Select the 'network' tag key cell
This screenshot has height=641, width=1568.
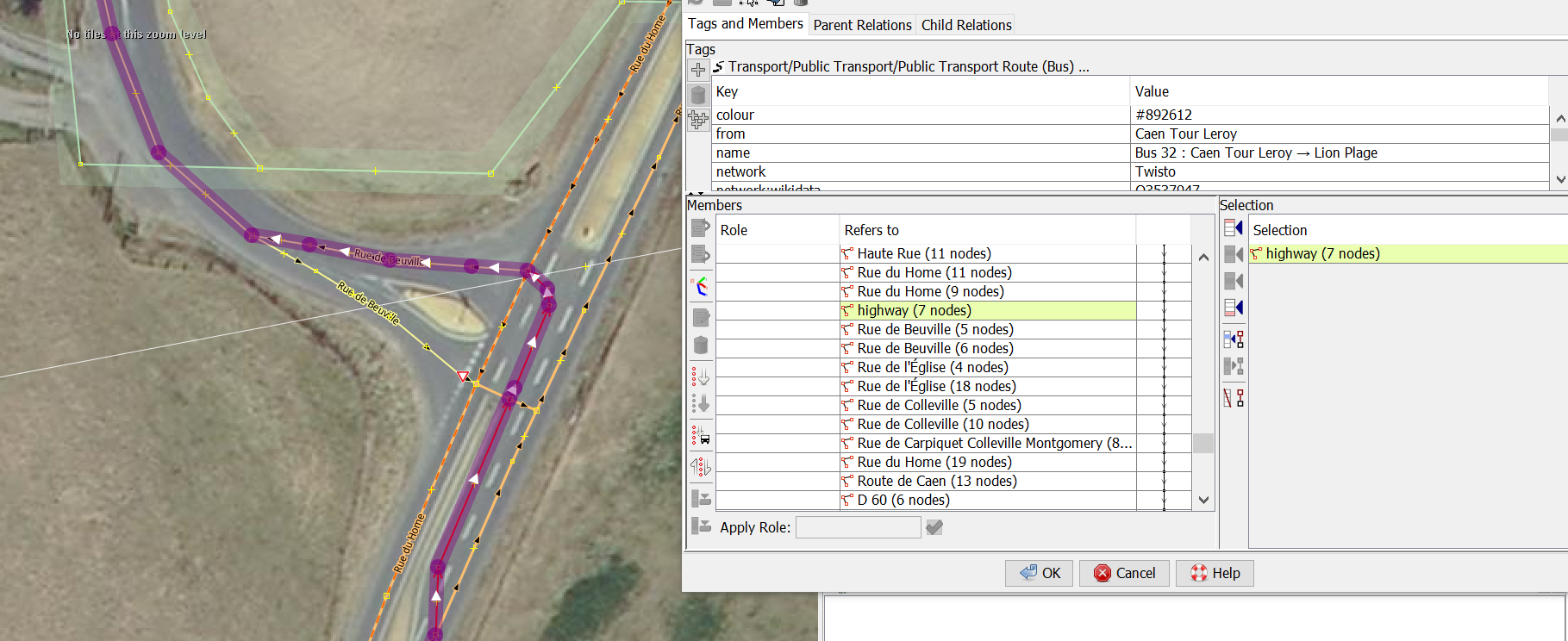[921, 171]
